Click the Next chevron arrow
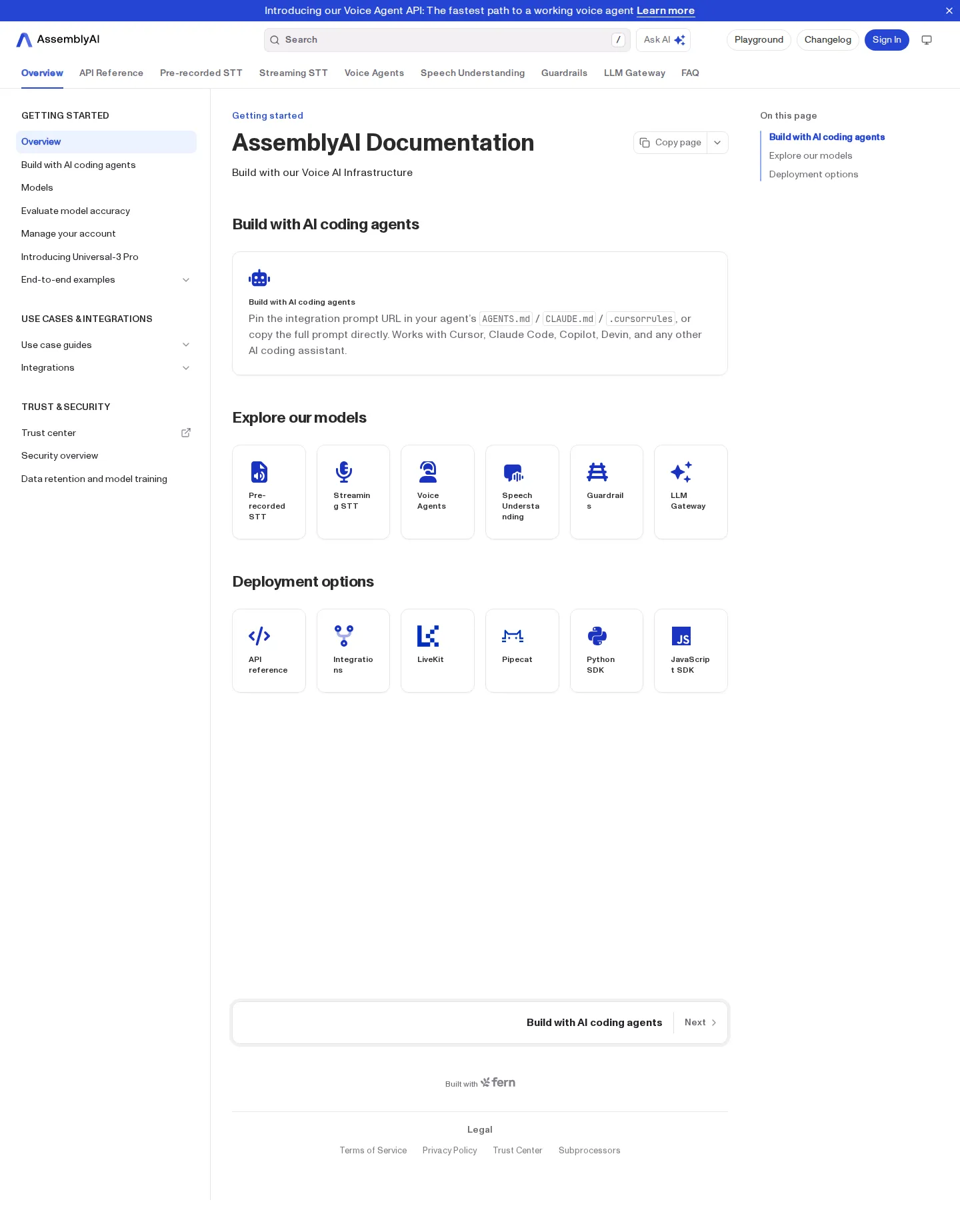 [714, 1023]
